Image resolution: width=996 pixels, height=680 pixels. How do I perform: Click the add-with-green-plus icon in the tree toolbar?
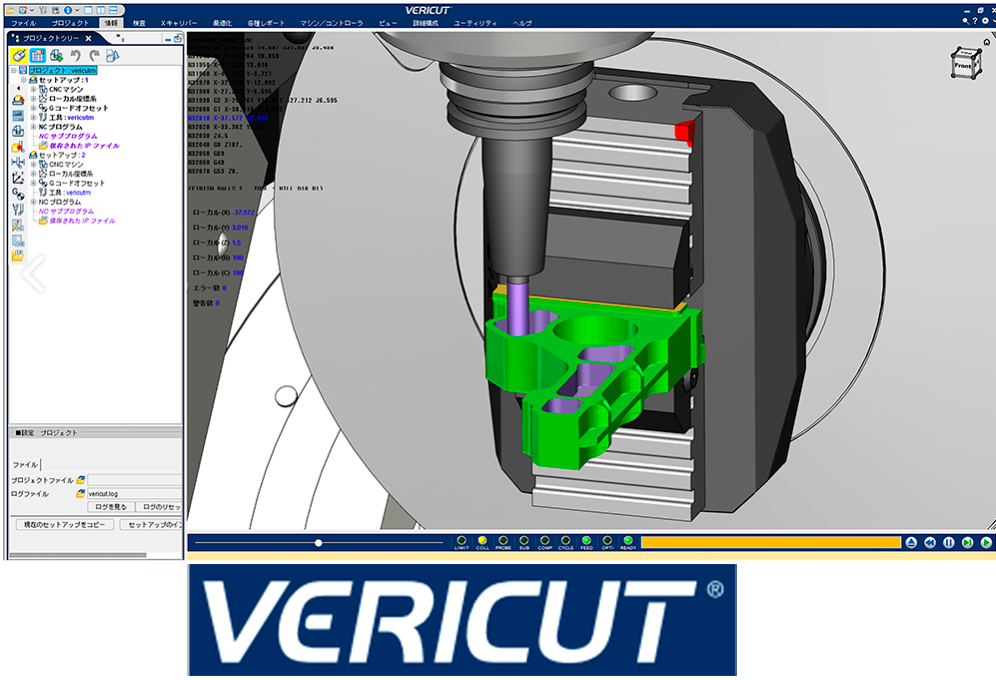click(x=57, y=56)
